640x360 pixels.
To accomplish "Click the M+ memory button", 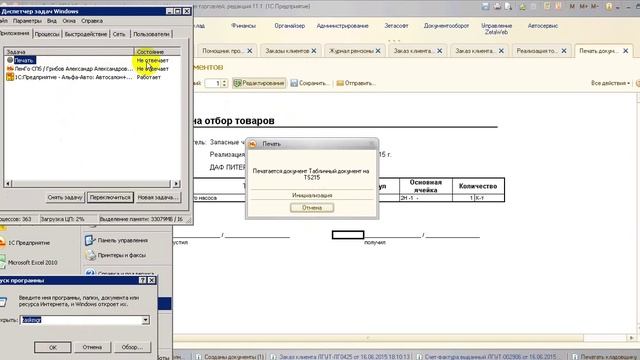I will pos(583,6).
